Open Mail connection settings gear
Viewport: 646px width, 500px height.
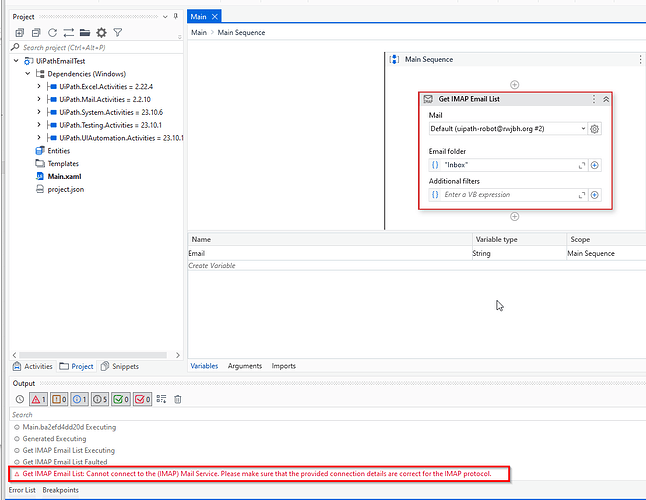coord(595,129)
